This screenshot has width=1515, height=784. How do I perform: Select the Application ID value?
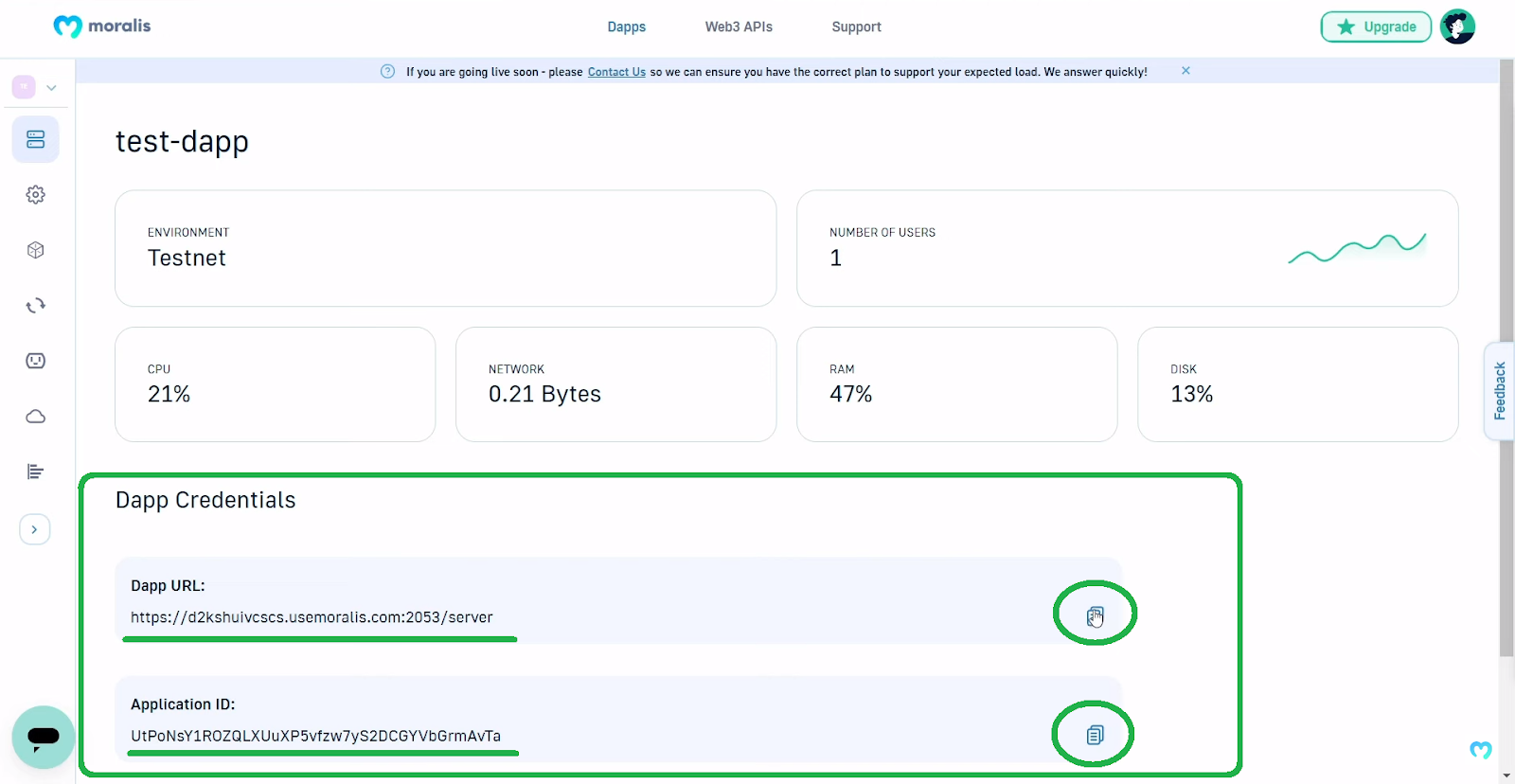[315, 736]
